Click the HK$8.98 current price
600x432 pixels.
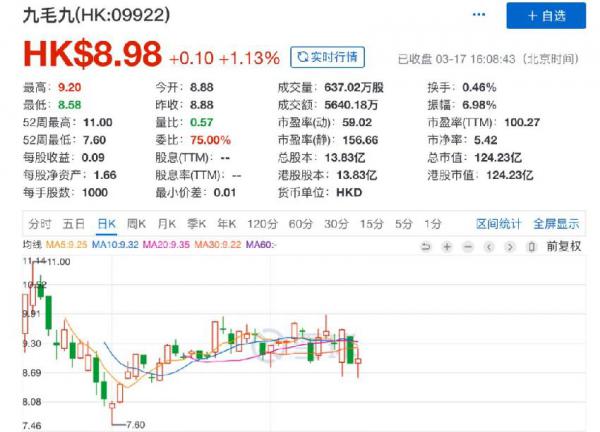(93, 54)
